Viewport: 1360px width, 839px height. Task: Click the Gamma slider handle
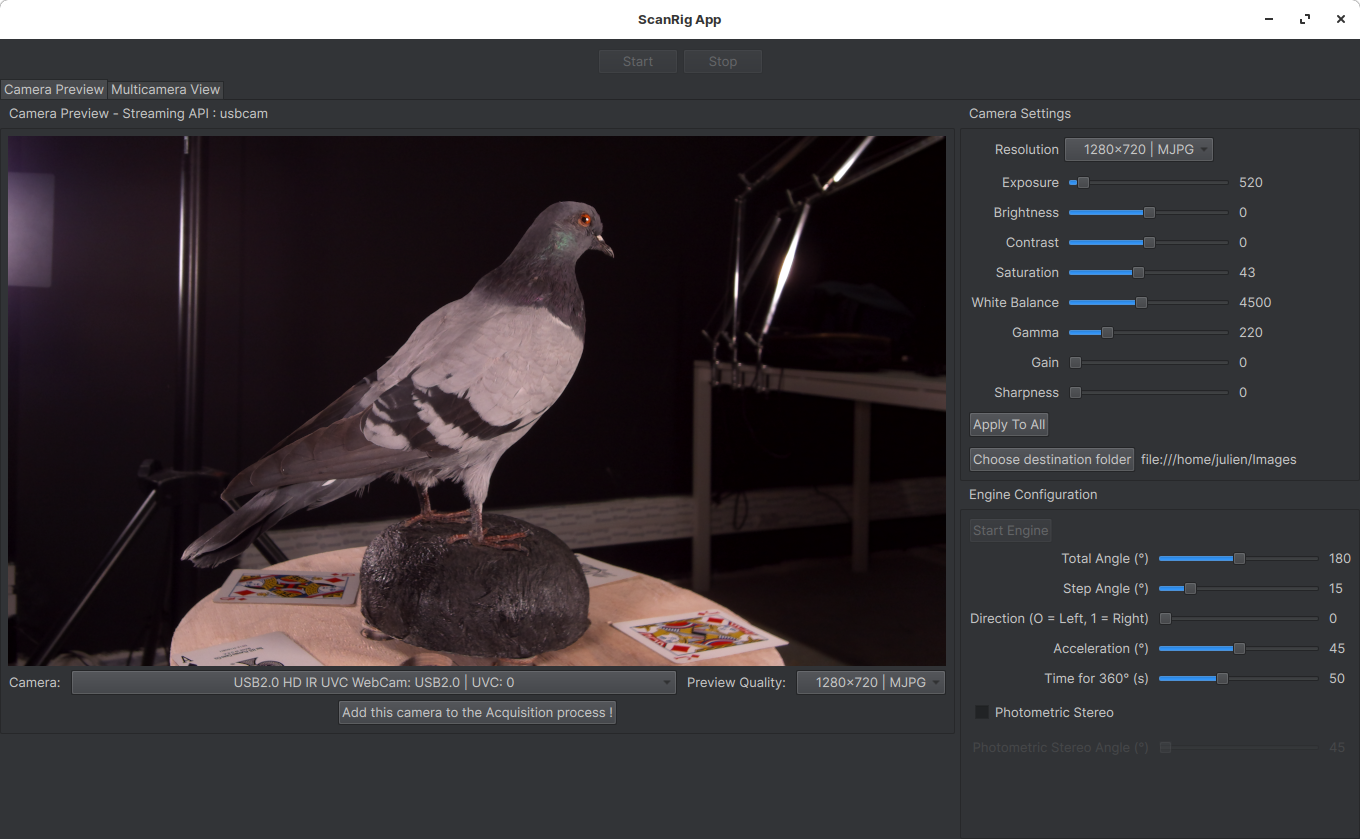(1107, 333)
